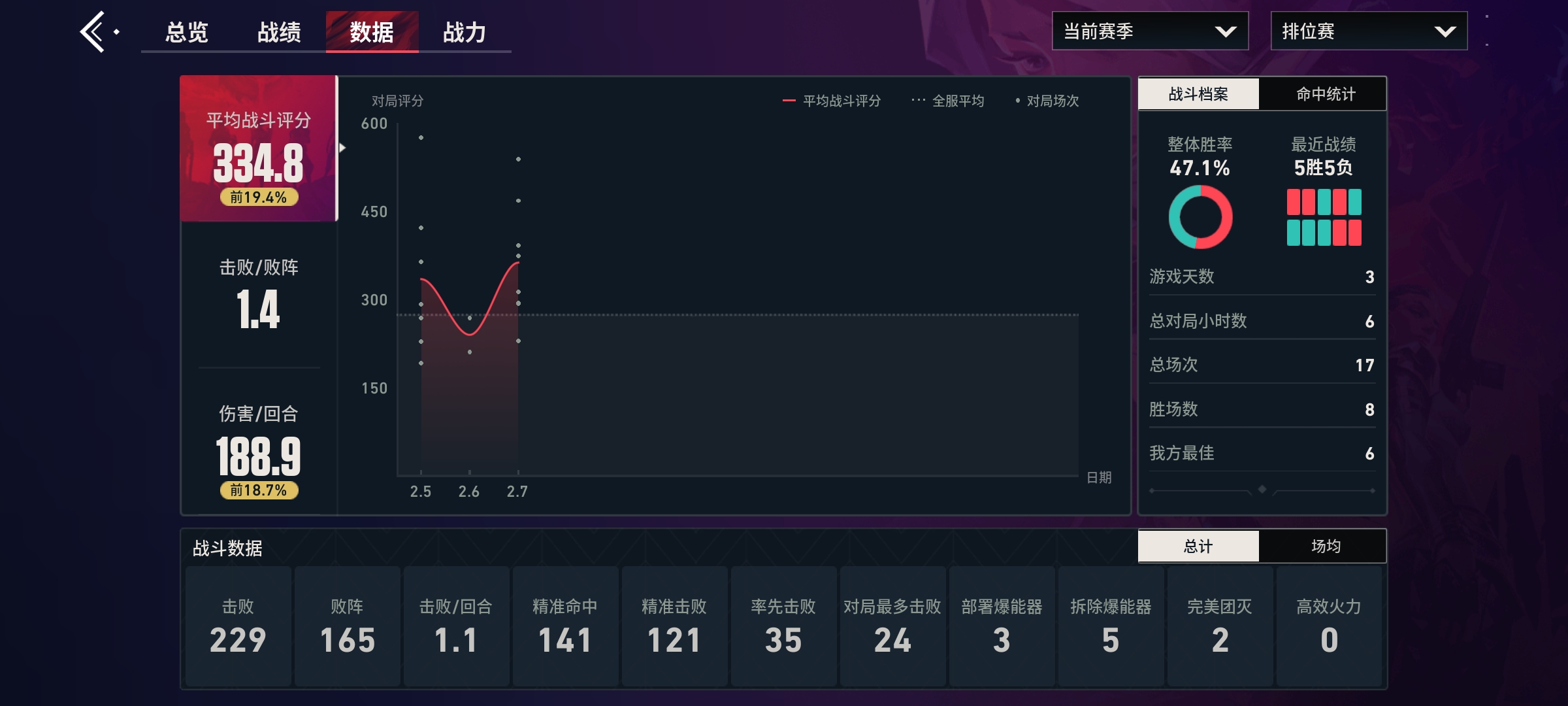The image size is (1568, 706).
Task: Click the recent match results grid
Action: (1324, 217)
